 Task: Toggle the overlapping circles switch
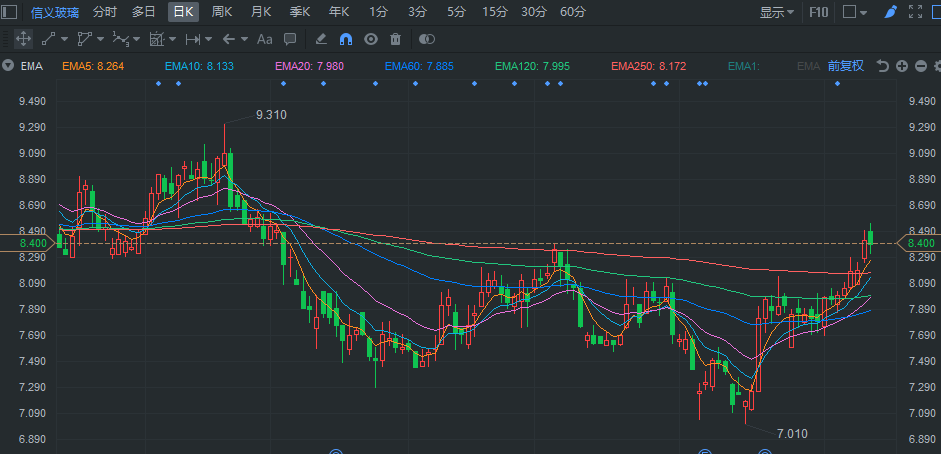[427, 39]
